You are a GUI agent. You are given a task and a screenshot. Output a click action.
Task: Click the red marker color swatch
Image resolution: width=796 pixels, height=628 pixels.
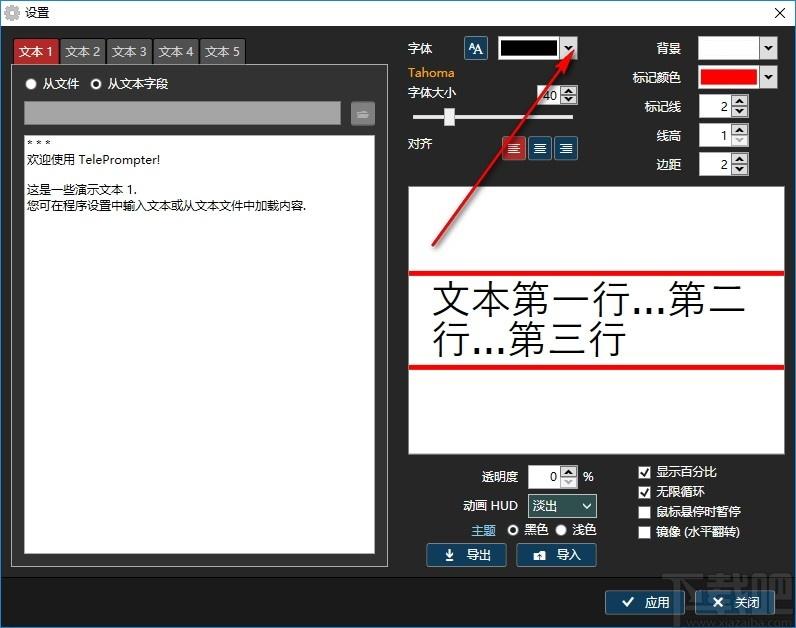click(728, 77)
